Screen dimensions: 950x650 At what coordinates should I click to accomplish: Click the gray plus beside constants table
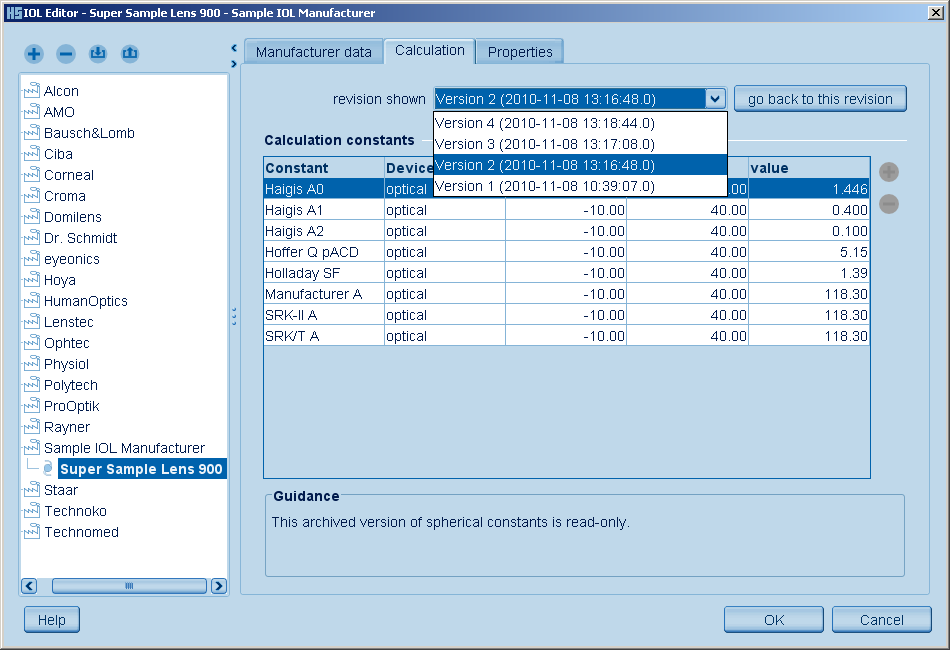[x=888, y=172]
